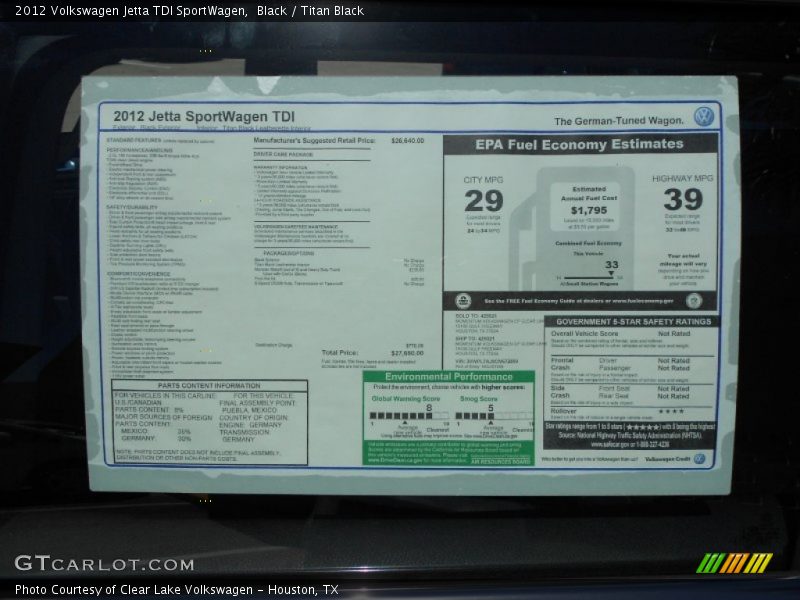Click the 'Total Price' label
This screenshot has width=800, height=600.
coord(340,353)
